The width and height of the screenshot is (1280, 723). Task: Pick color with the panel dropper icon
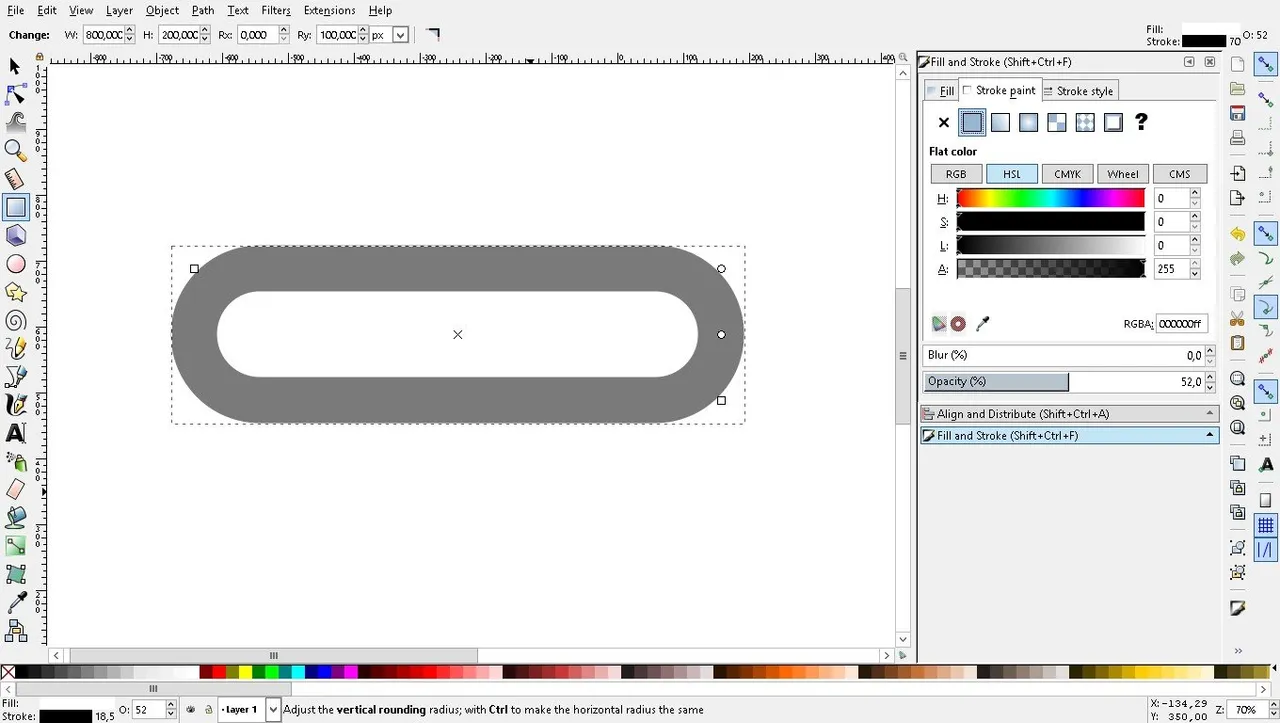click(x=982, y=324)
